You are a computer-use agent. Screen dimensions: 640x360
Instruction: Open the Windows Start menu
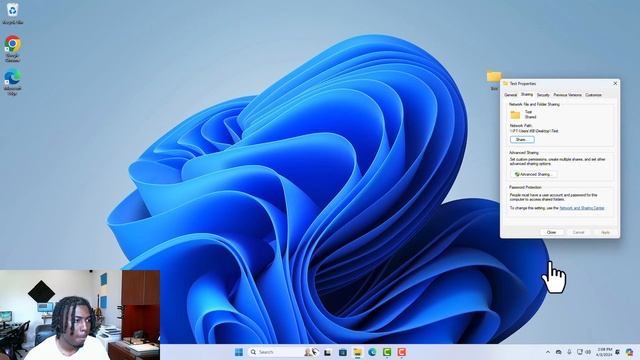click(x=239, y=352)
